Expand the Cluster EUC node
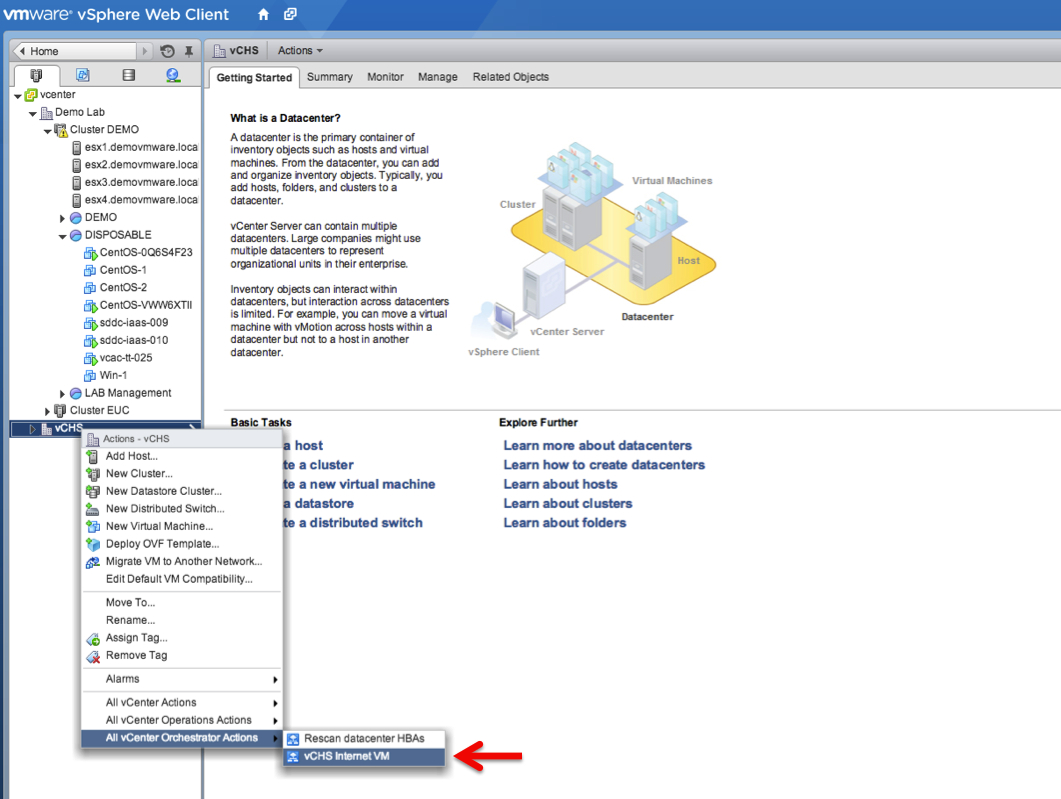The width and height of the screenshot is (1061, 799). click(x=47, y=411)
